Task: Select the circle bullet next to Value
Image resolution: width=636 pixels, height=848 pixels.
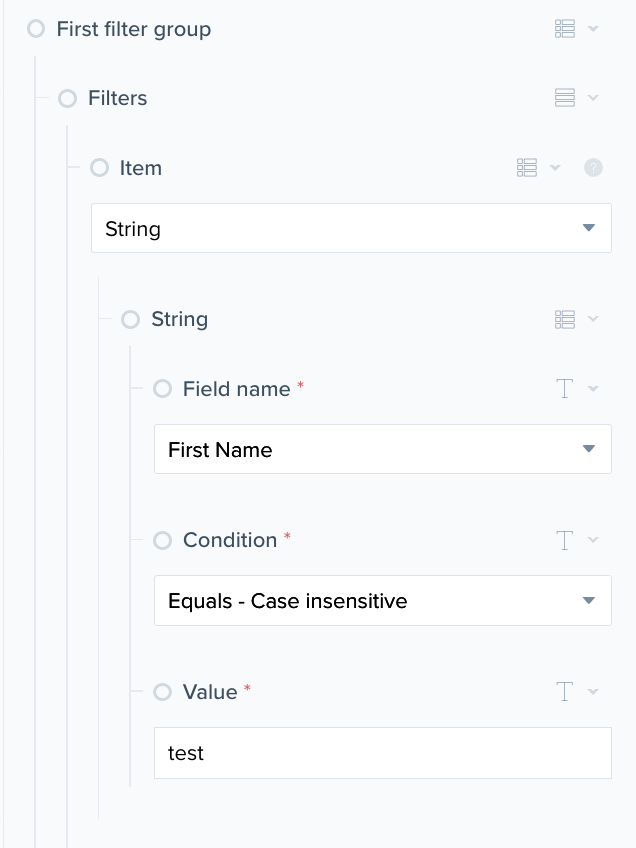Action: point(162,692)
